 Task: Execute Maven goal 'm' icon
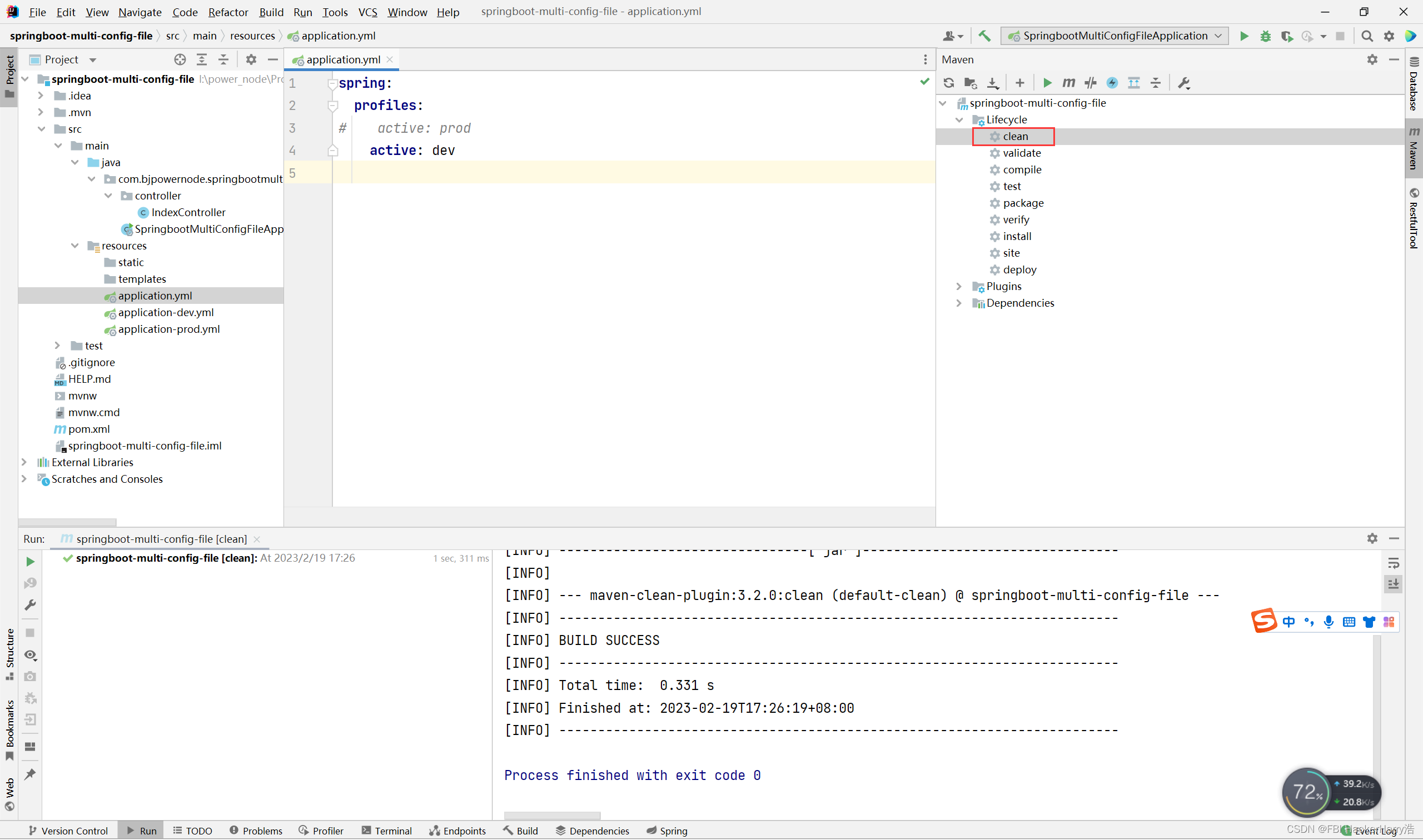pyautogui.click(x=1068, y=83)
